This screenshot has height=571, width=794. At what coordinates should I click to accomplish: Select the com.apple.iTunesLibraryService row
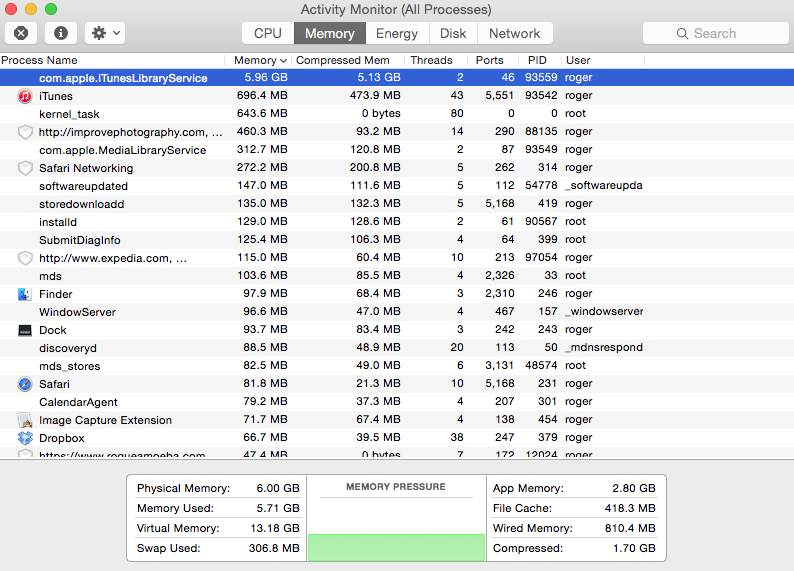[397, 77]
